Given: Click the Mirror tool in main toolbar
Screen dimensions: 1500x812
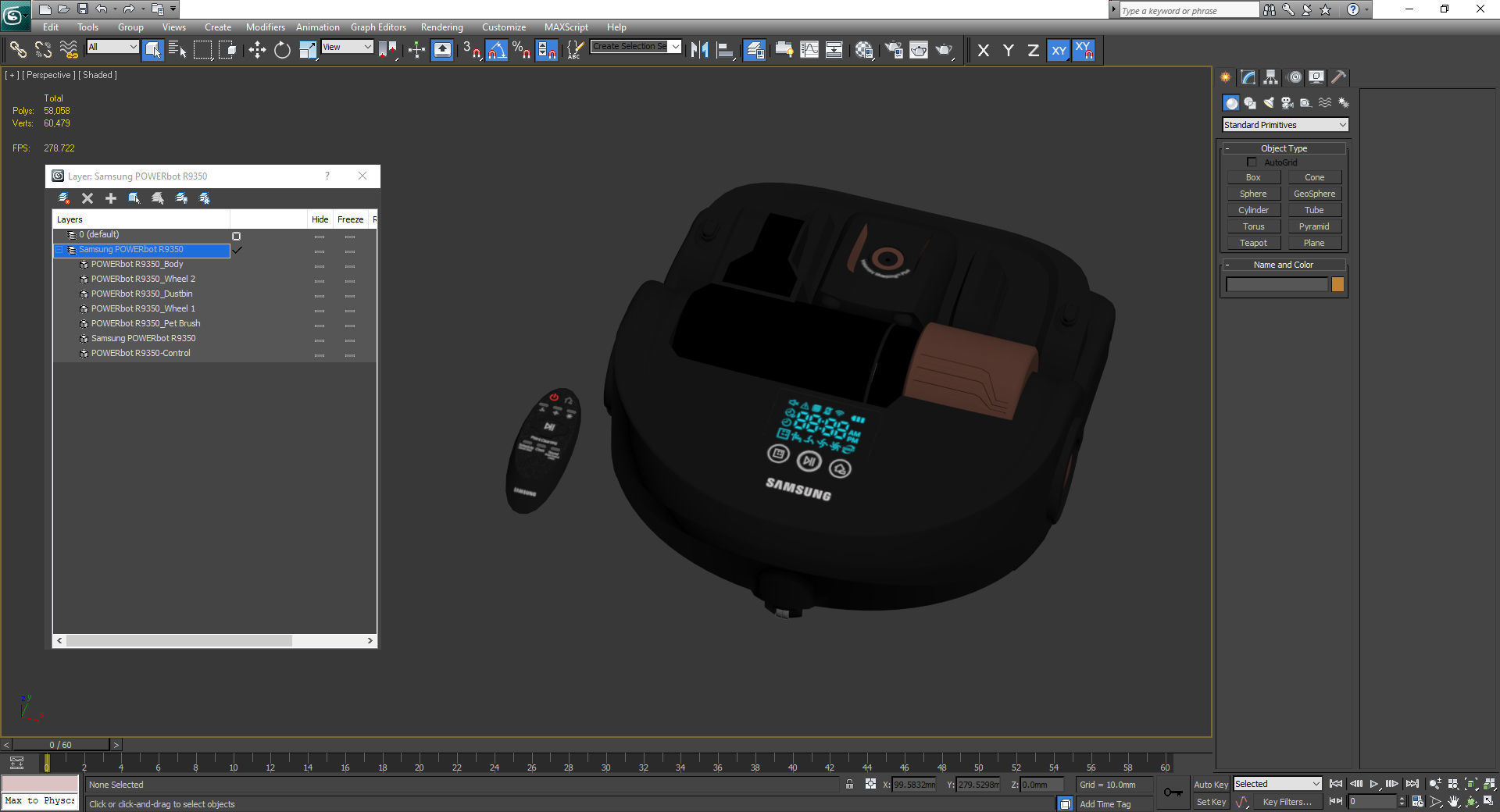Looking at the screenshot, I should click(699, 50).
